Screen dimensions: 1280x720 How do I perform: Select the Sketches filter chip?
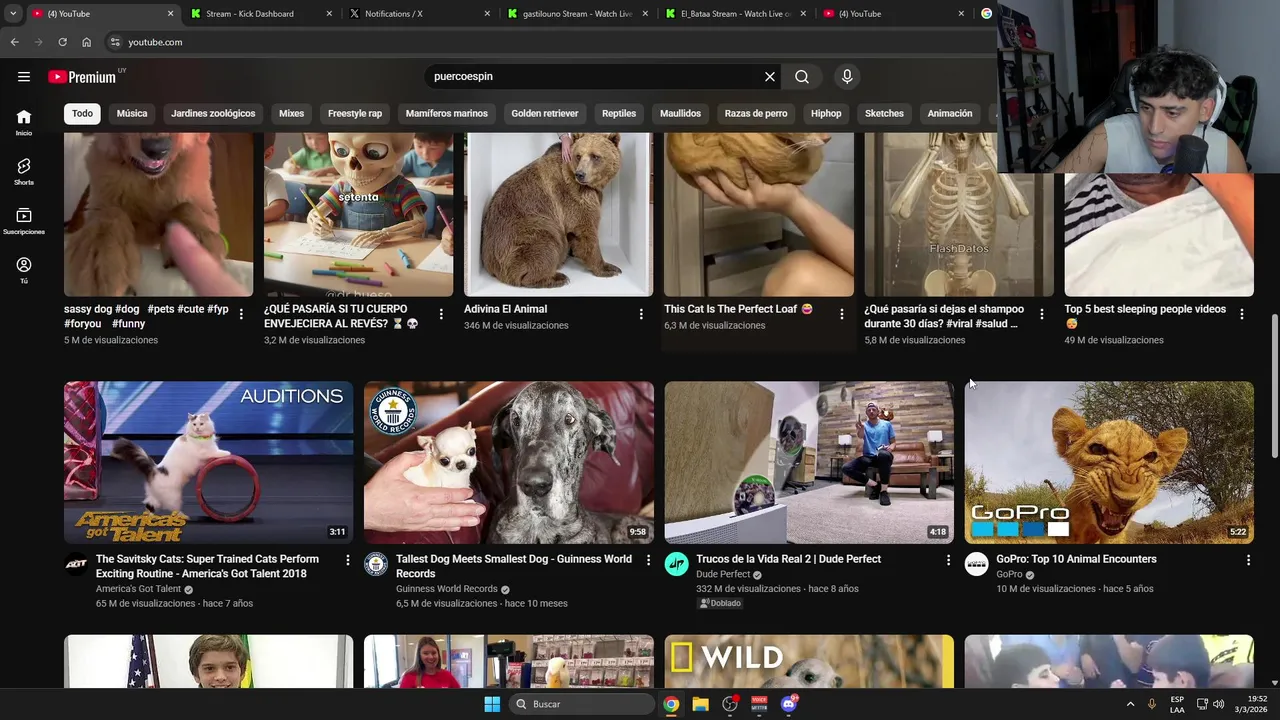click(884, 113)
